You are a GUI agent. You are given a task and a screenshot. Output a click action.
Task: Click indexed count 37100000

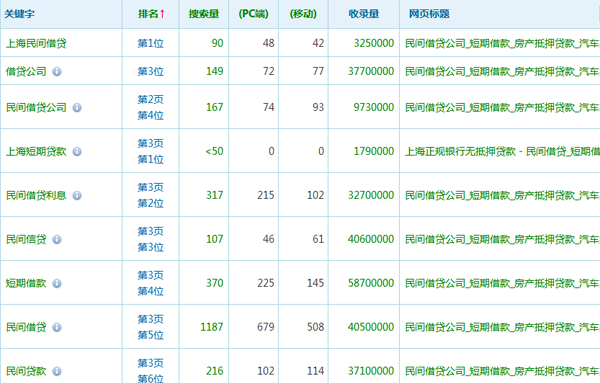point(371,371)
